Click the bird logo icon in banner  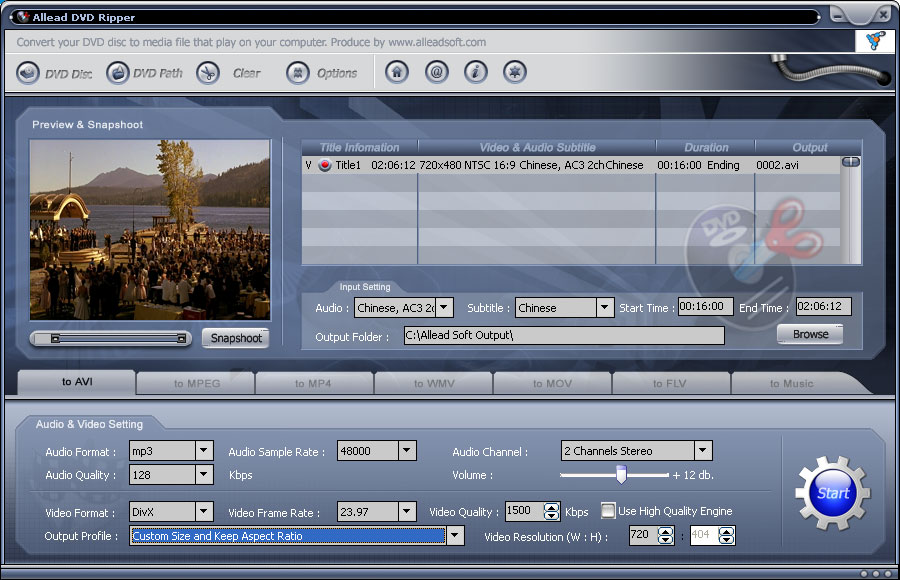click(x=875, y=41)
